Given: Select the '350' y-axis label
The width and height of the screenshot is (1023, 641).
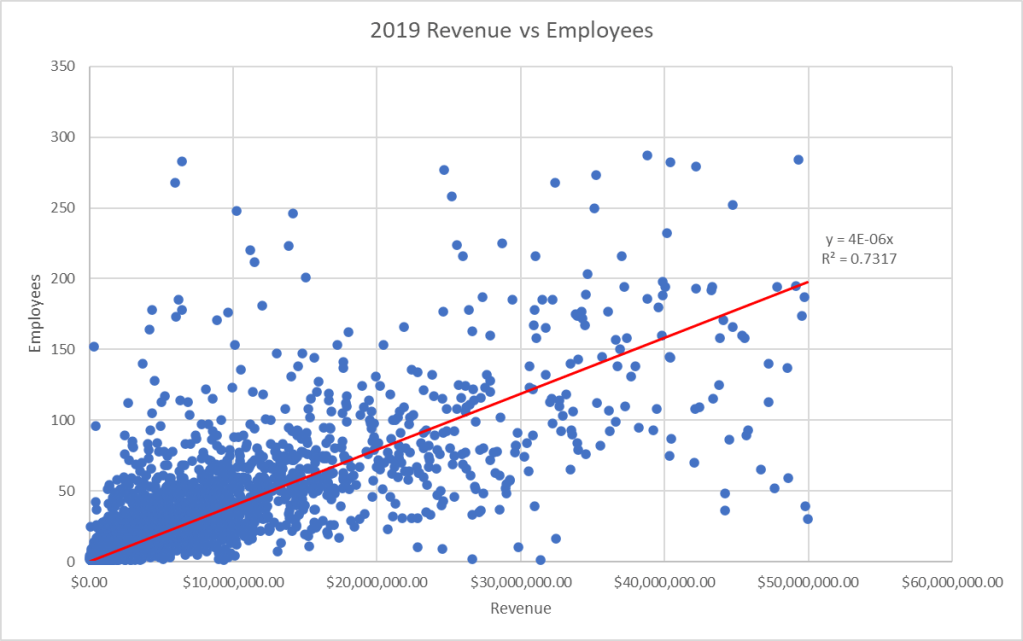Looking at the screenshot, I should click(x=65, y=66).
